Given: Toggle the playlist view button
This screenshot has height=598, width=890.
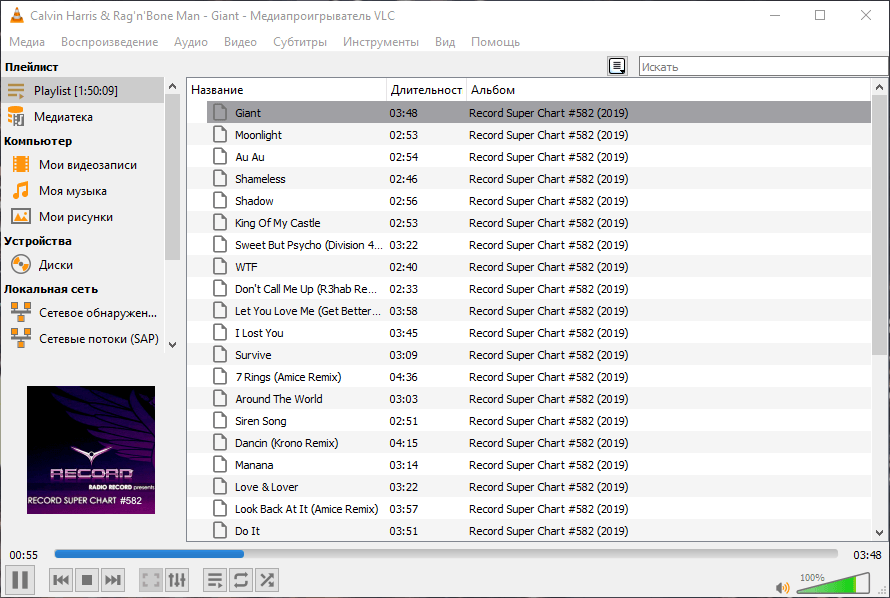Looking at the screenshot, I should pyautogui.click(x=215, y=579).
